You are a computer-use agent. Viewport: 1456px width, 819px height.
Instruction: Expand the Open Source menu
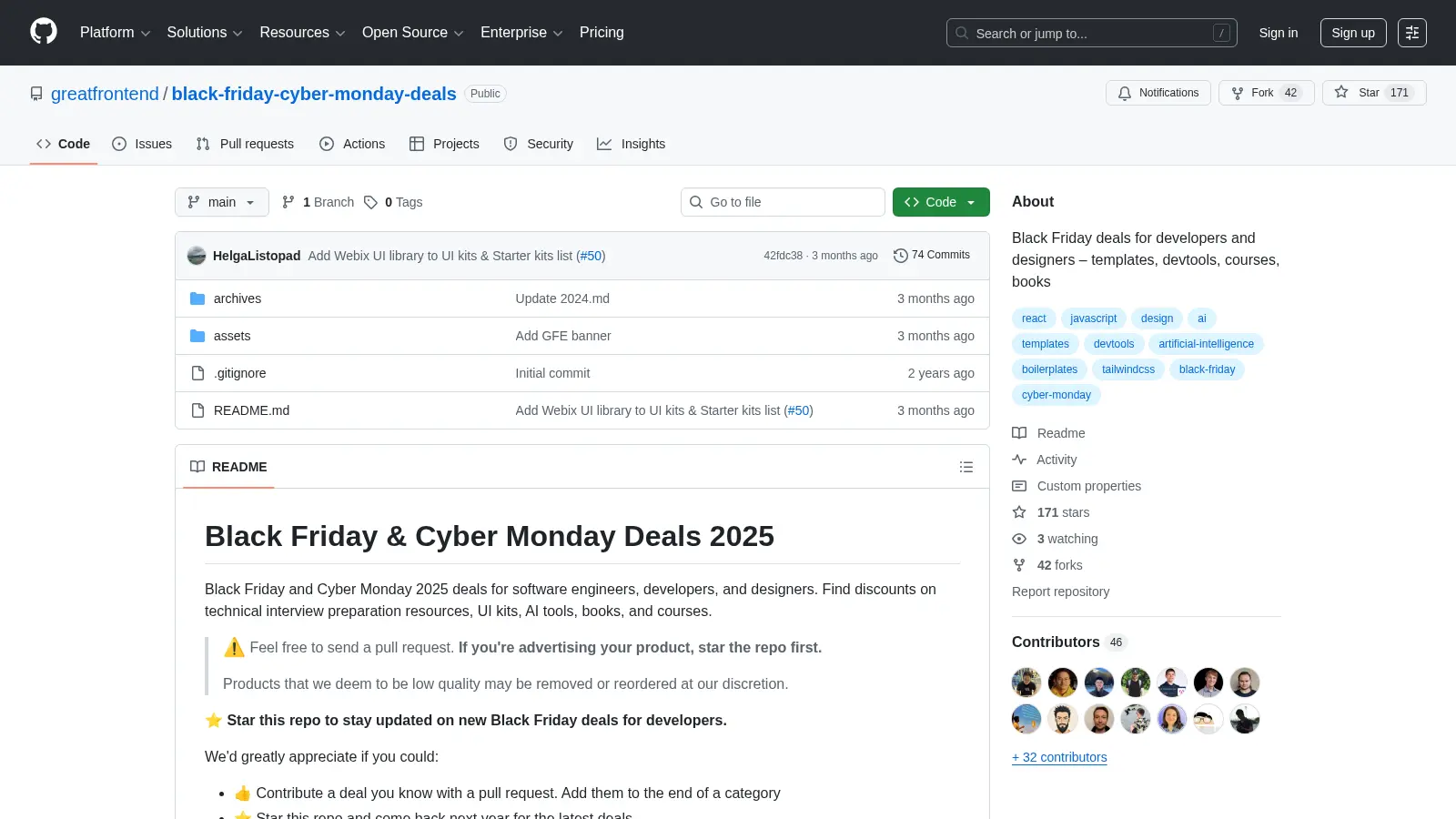coord(413,33)
